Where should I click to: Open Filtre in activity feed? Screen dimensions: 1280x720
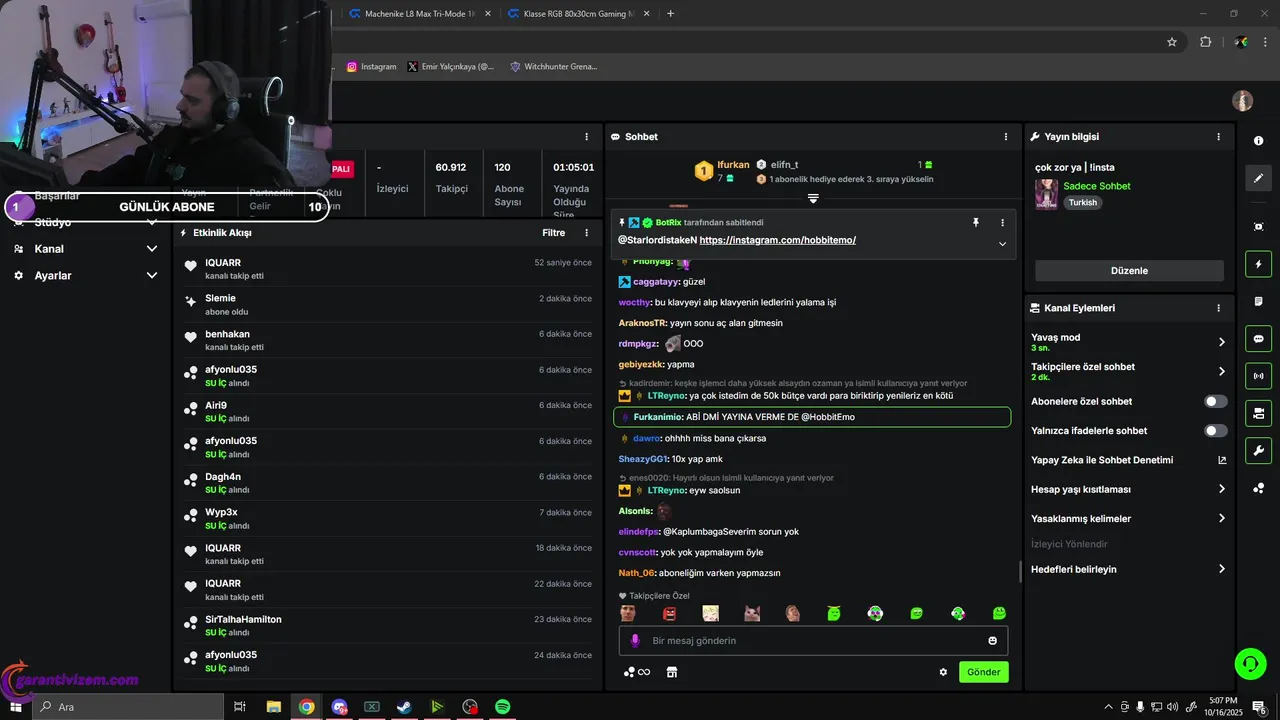tap(553, 233)
